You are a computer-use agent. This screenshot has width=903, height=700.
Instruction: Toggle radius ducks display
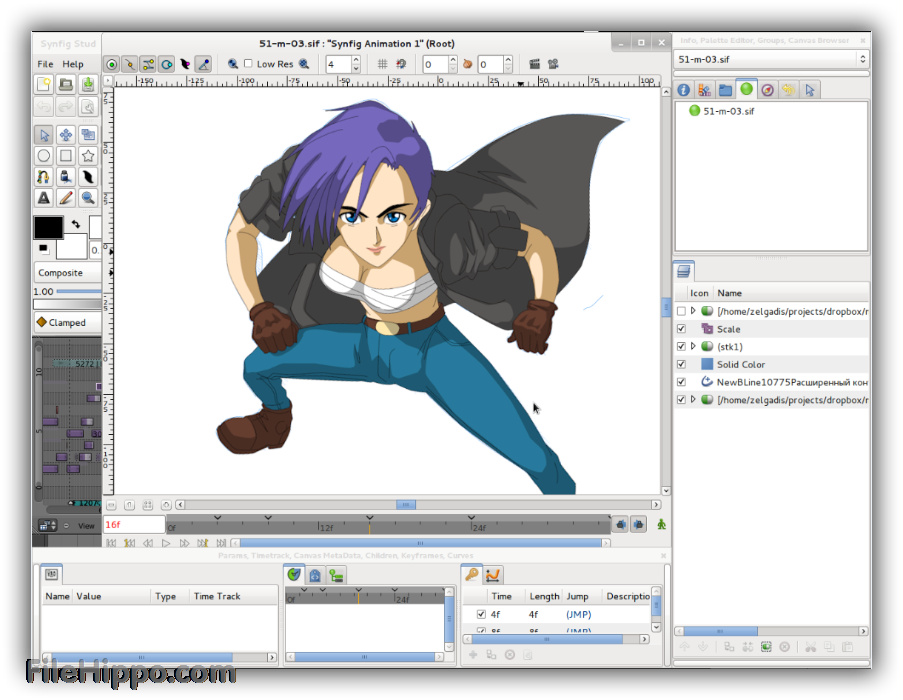click(x=167, y=64)
